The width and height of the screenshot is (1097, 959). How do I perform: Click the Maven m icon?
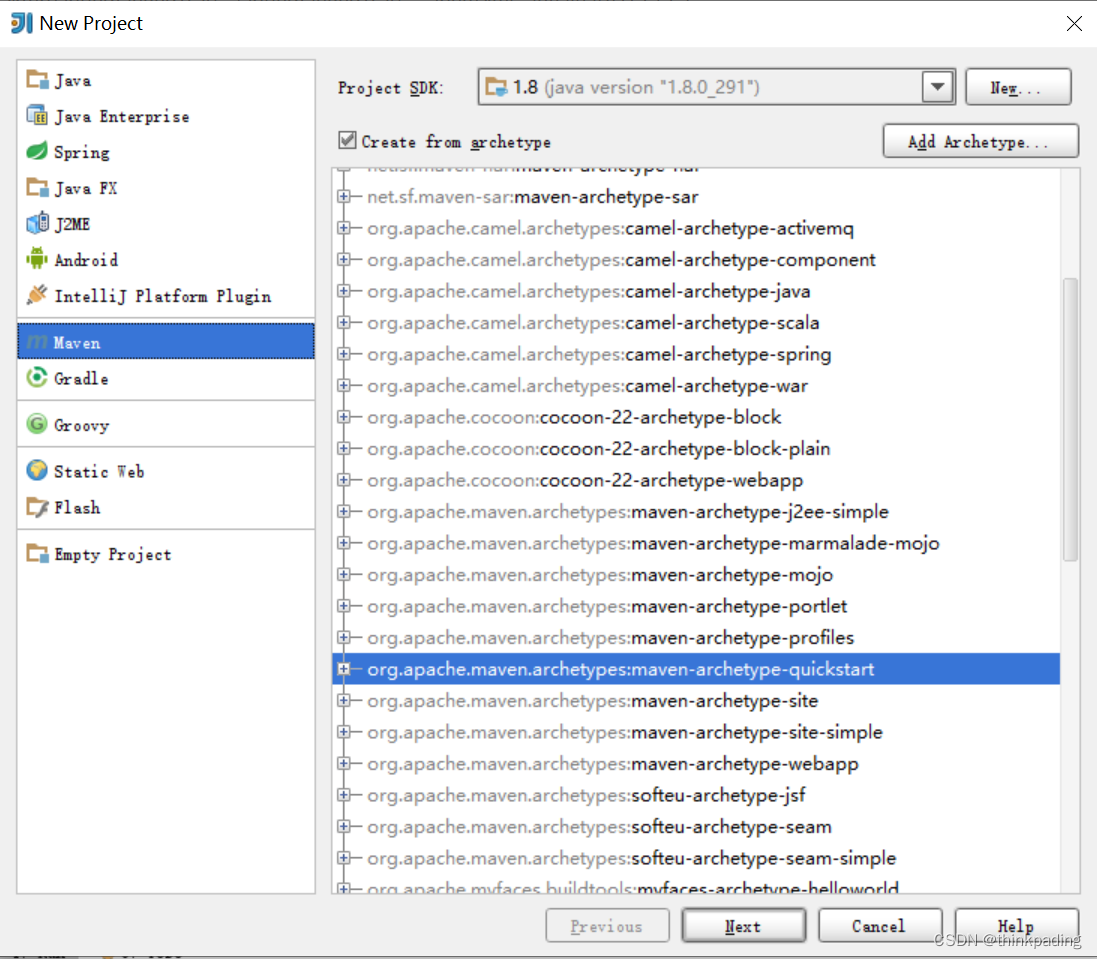pyautogui.click(x=37, y=342)
